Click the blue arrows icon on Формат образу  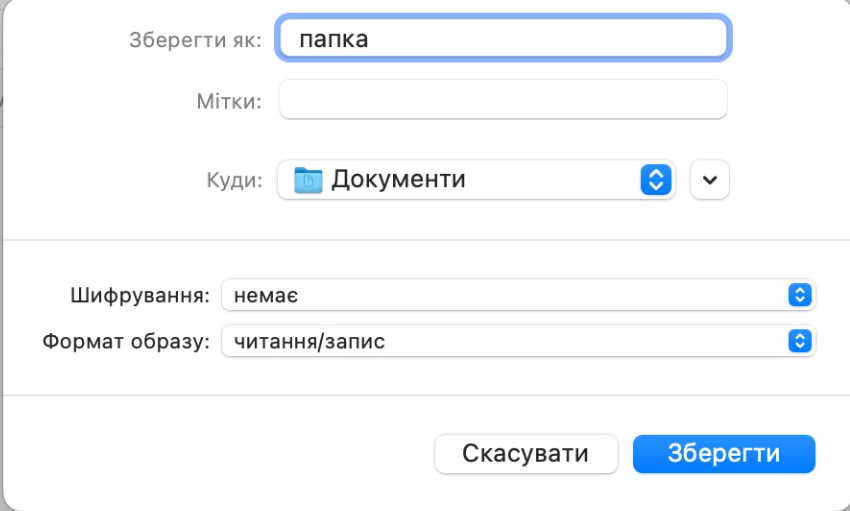coord(800,341)
